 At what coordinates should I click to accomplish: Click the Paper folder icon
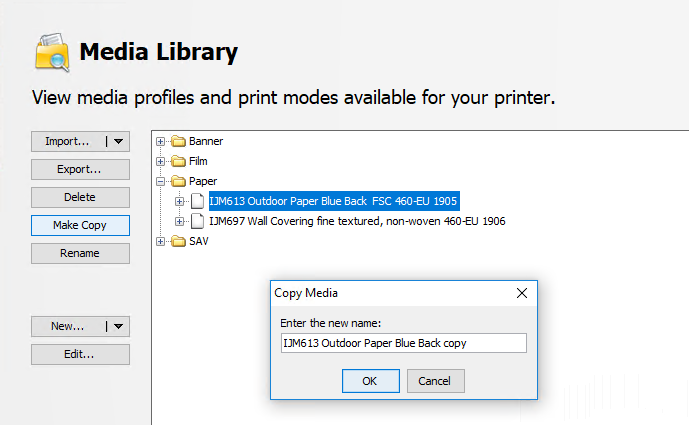(178, 181)
